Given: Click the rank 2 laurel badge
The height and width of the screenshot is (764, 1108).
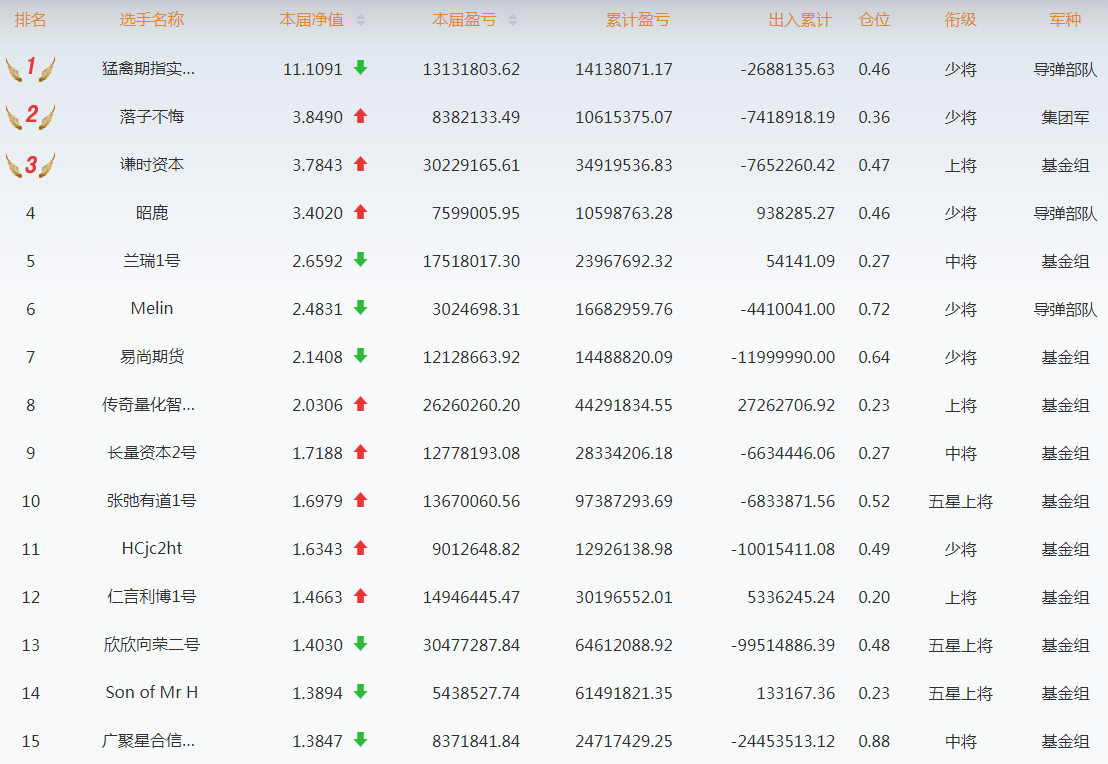Looking at the screenshot, I should 30,117.
